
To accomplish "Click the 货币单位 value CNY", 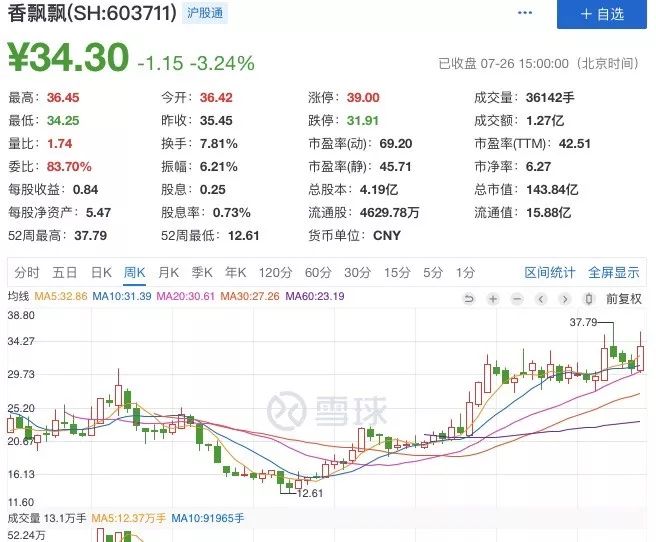I will click(x=387, y=236).
